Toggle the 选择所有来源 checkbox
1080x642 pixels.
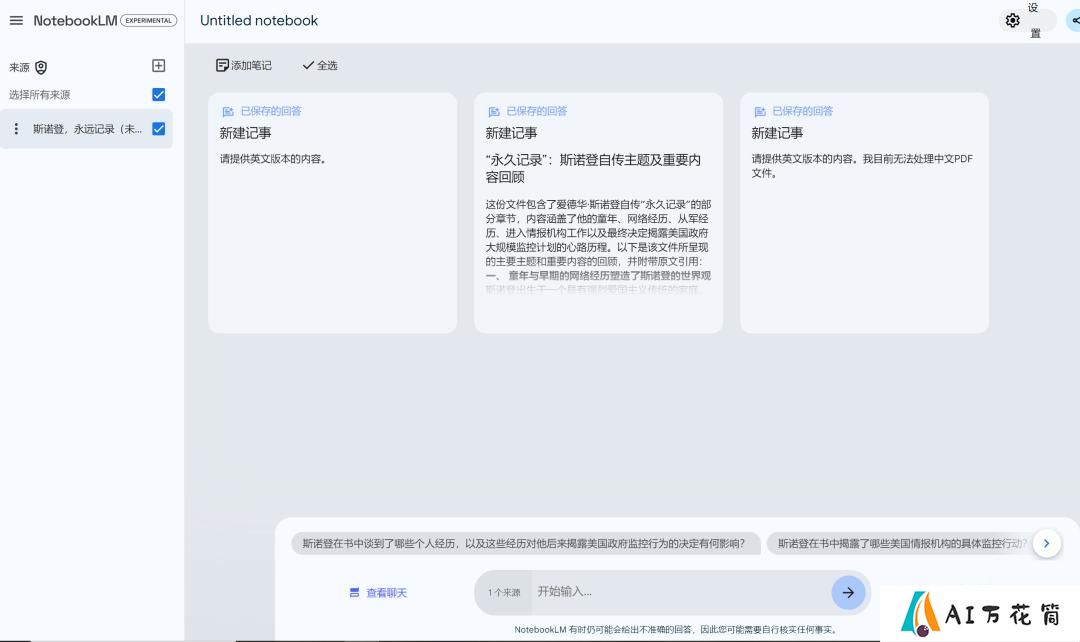point(158,94)
